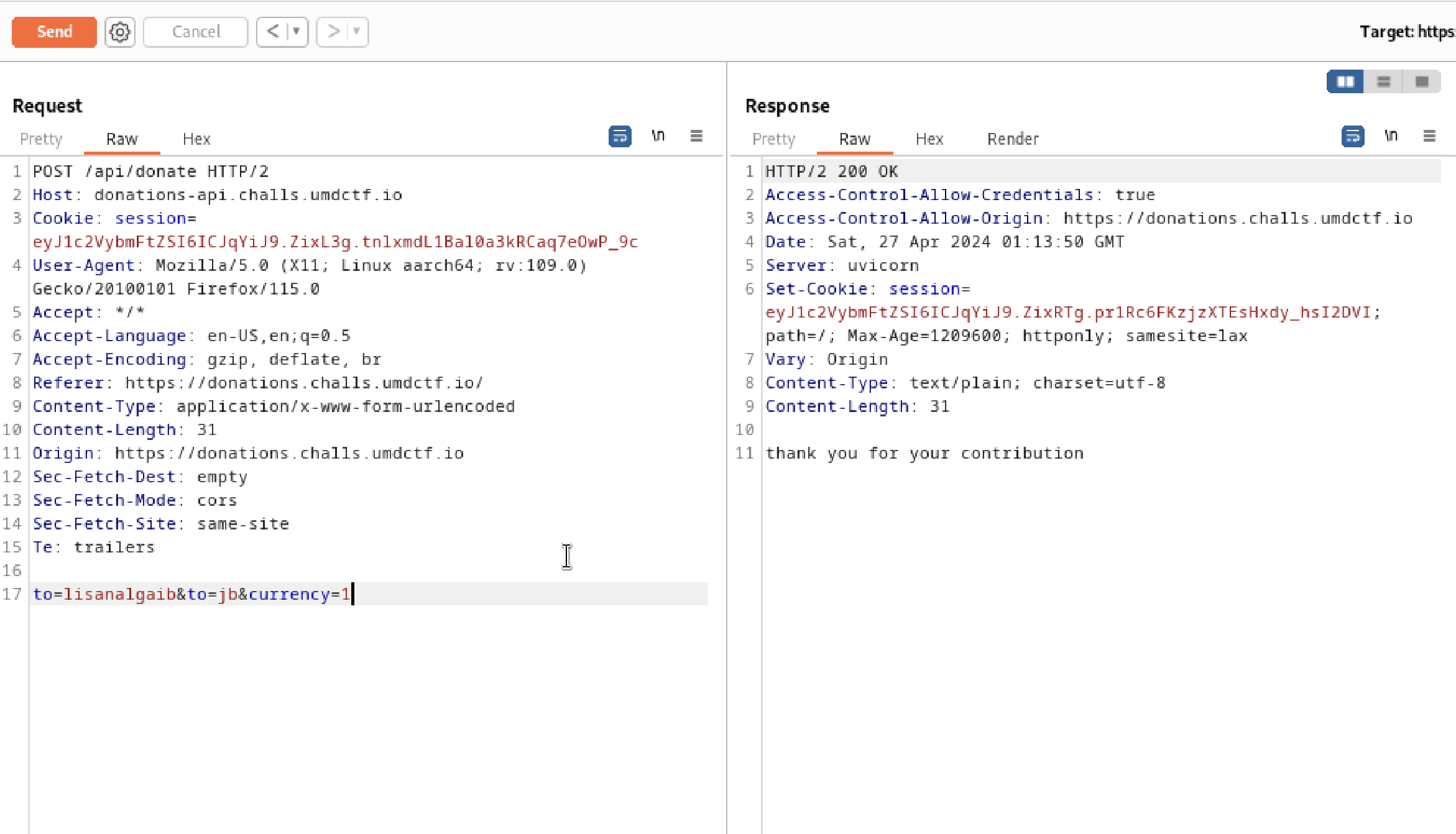Image resolution: width=1456 pixels, height=834 pixels.
Task: Click Accept-Language: en-US header line
Action: (x=191, y=336)
